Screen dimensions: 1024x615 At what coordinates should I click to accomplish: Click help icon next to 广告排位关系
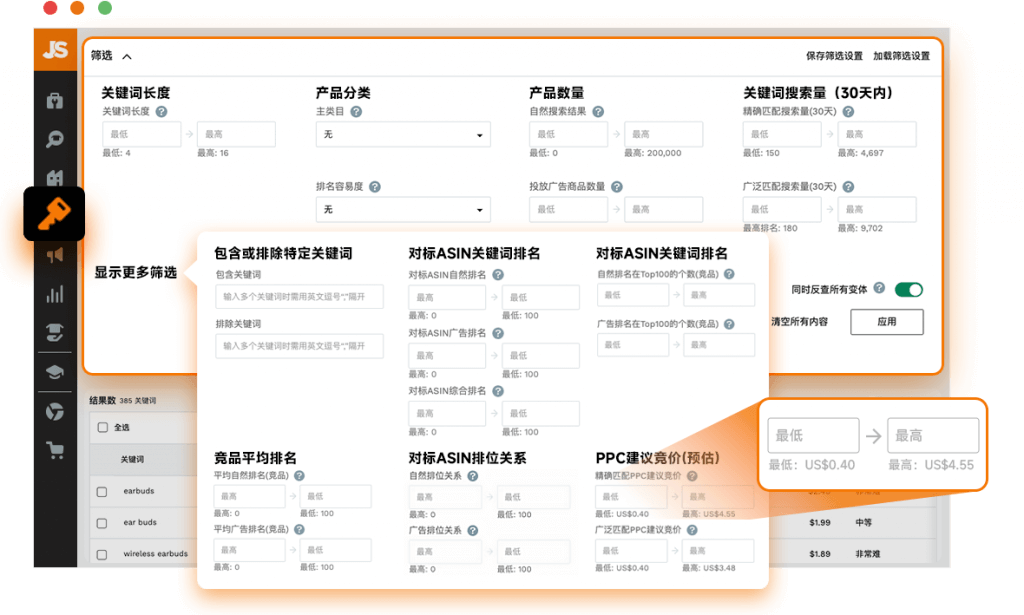coord(472,530)
